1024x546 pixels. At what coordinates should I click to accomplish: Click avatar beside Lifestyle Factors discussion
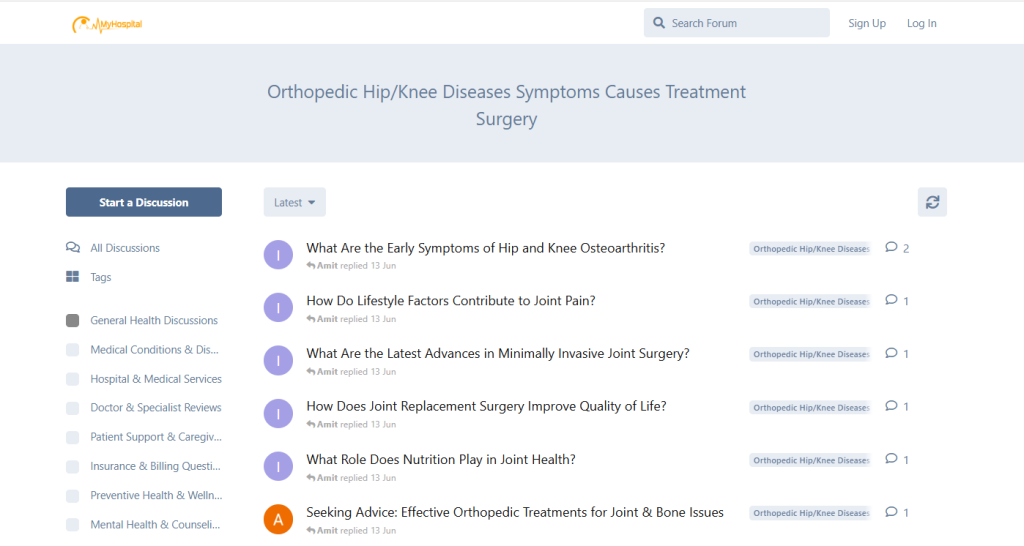click(278, 307)
